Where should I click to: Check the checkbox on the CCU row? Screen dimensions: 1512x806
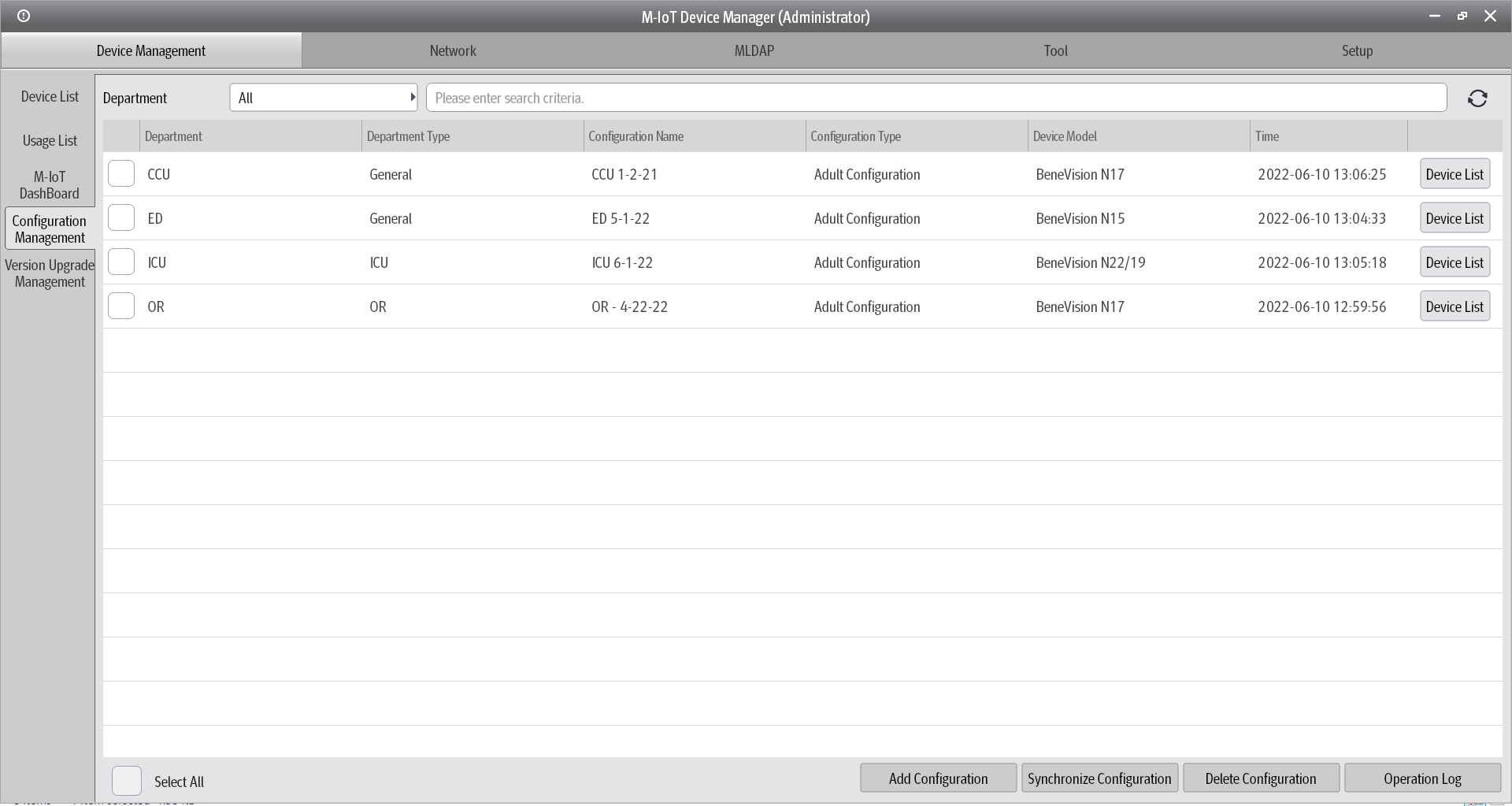[x=120, y=173]
